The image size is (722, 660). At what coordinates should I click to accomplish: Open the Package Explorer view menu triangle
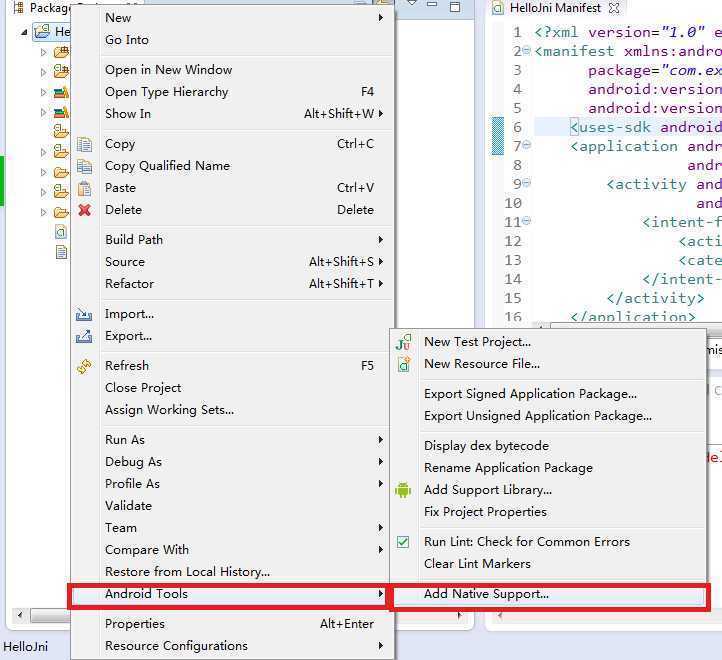pos(411,4)
